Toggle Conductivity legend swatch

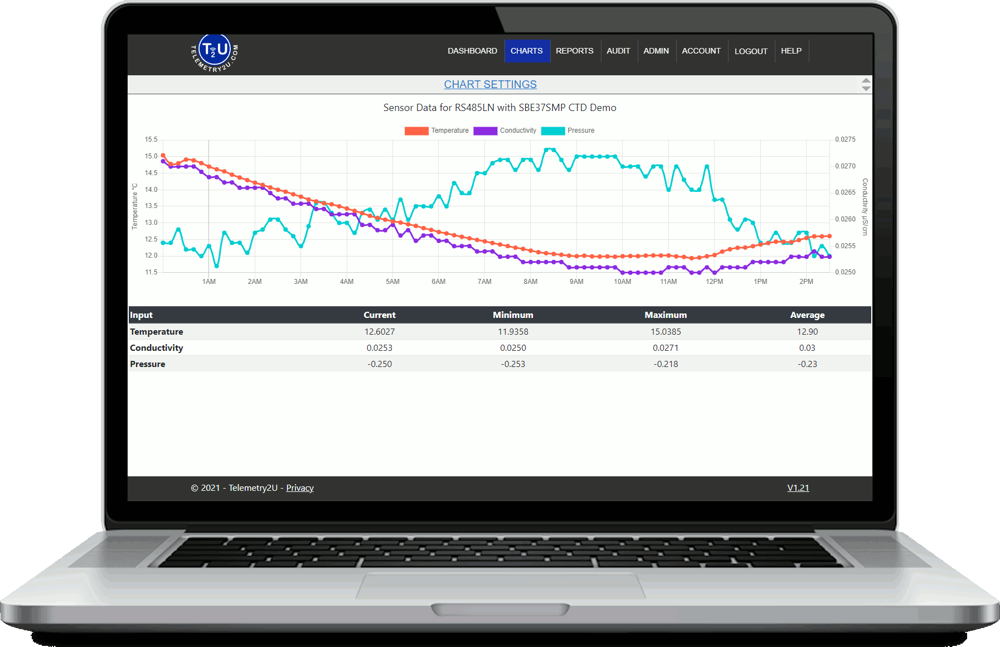(485, 131)
